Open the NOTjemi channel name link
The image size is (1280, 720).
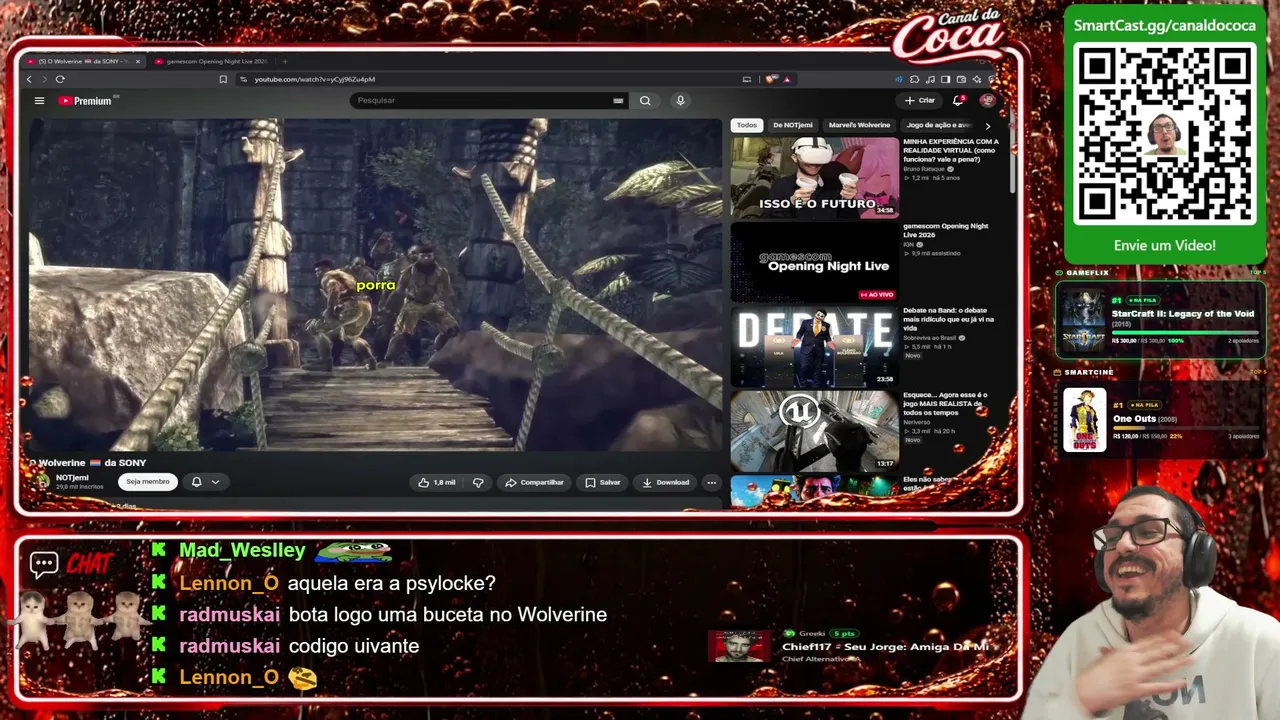tap(72, 478)
